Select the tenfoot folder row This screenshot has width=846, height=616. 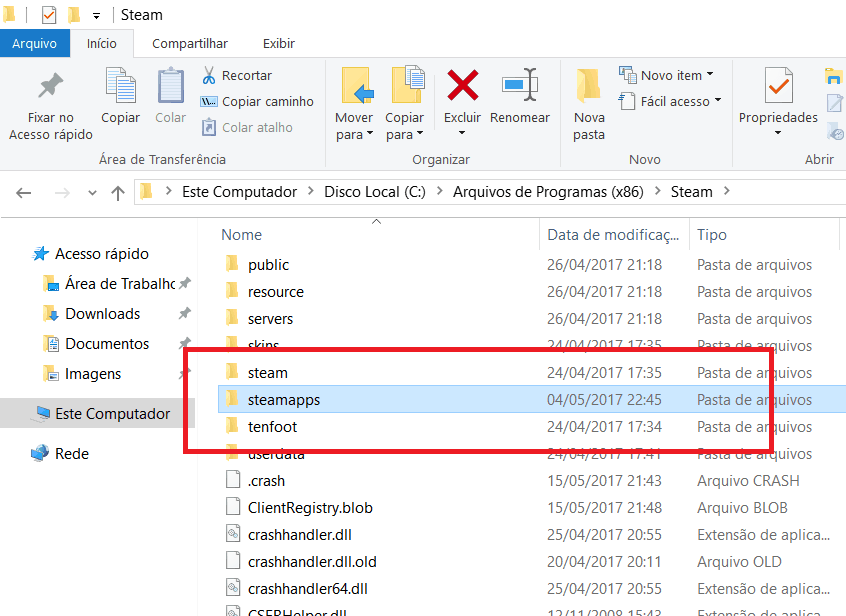point(531,427)
